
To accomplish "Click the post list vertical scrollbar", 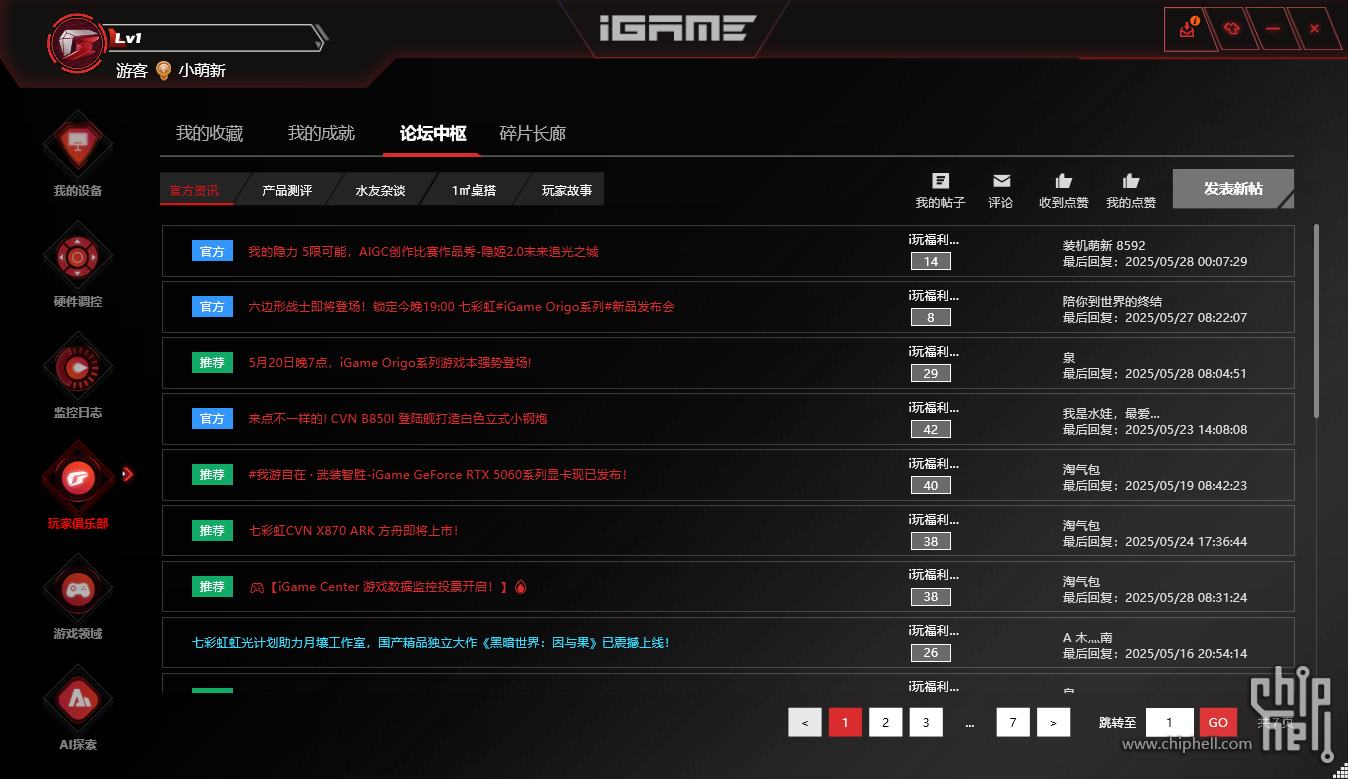I will (x=1316, y=320).
